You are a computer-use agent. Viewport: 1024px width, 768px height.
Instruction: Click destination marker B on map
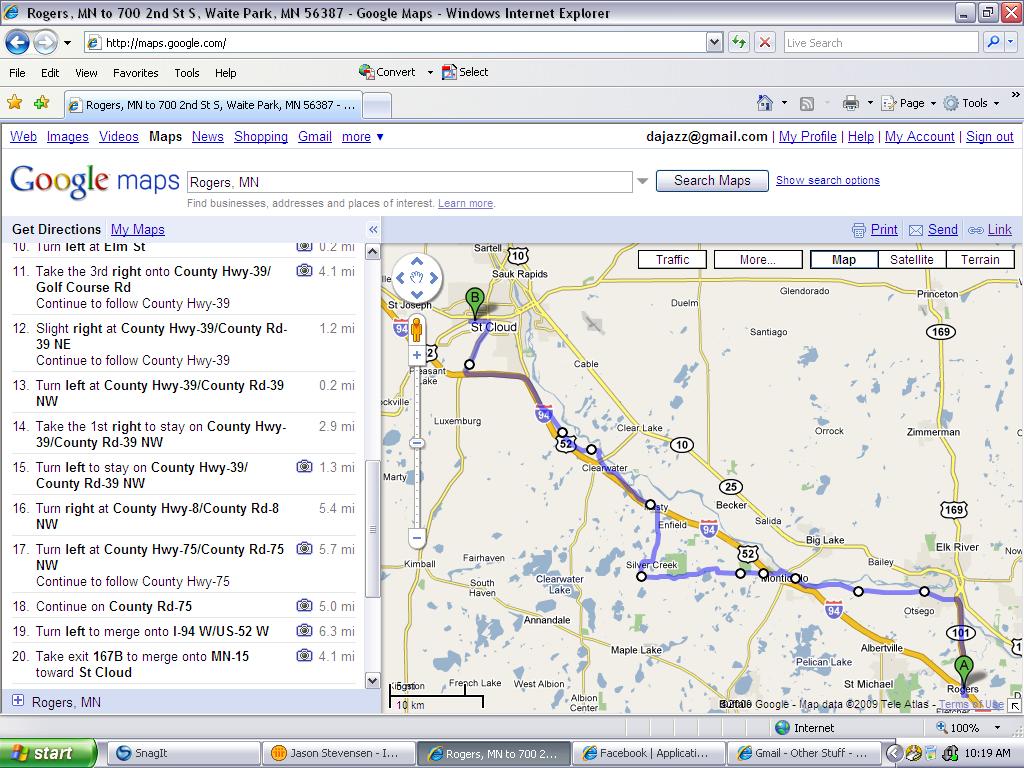coord(475,303)
